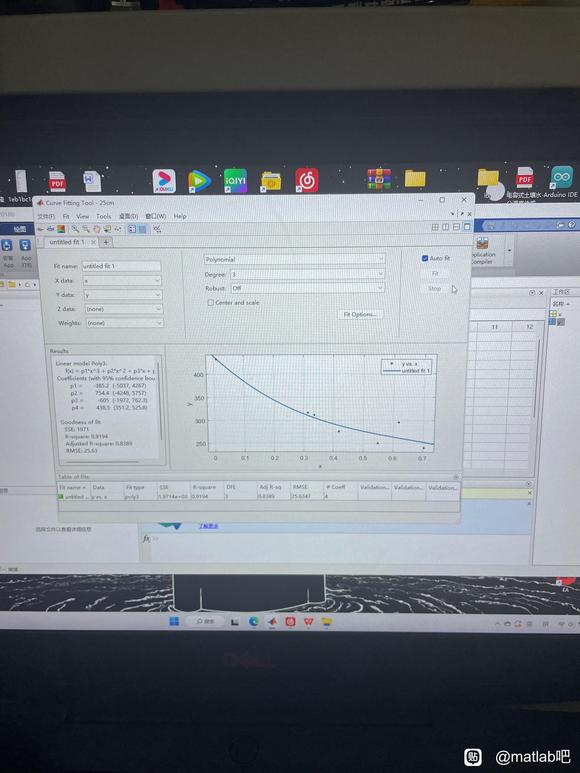Select the Zoom Out toolbar icon
The height and width of the screenshot is (773, 580).
(x=86, y=229)
